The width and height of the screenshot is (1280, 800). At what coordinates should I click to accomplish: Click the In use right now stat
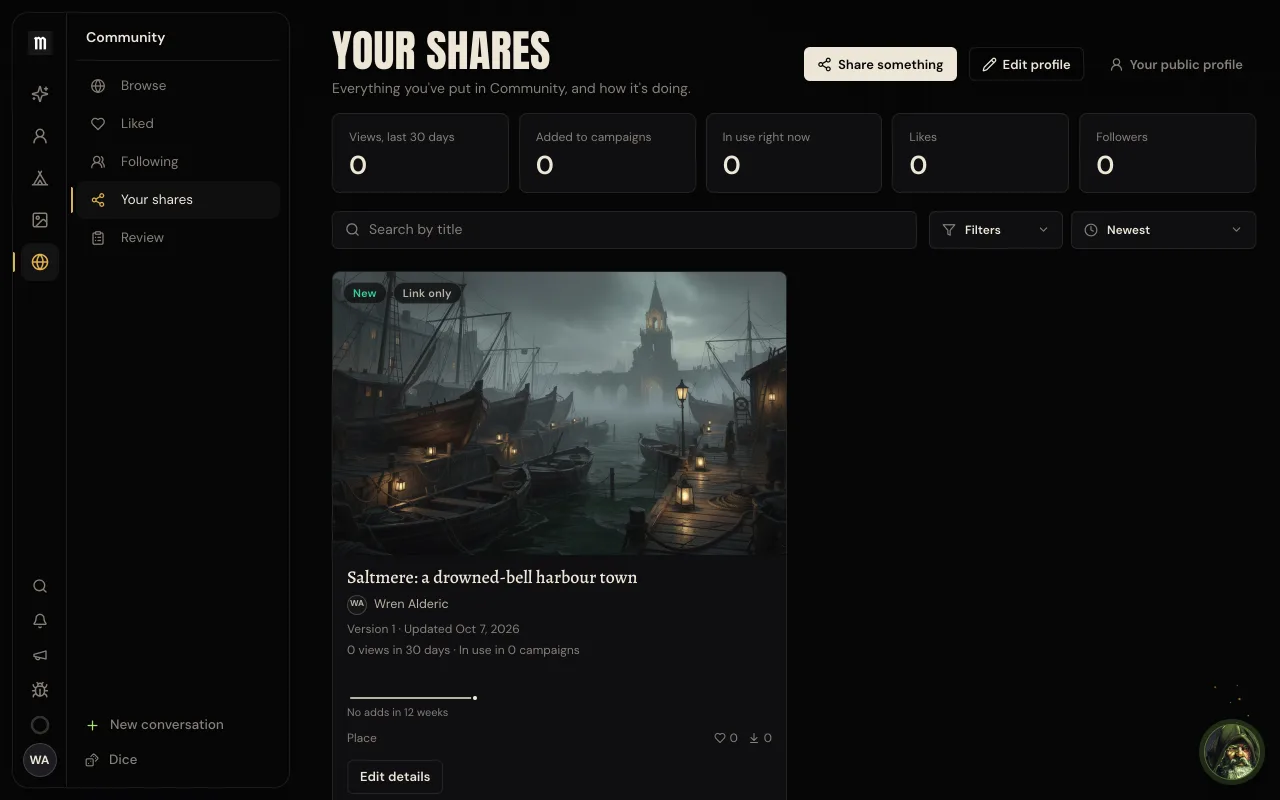tap(794, 153)
